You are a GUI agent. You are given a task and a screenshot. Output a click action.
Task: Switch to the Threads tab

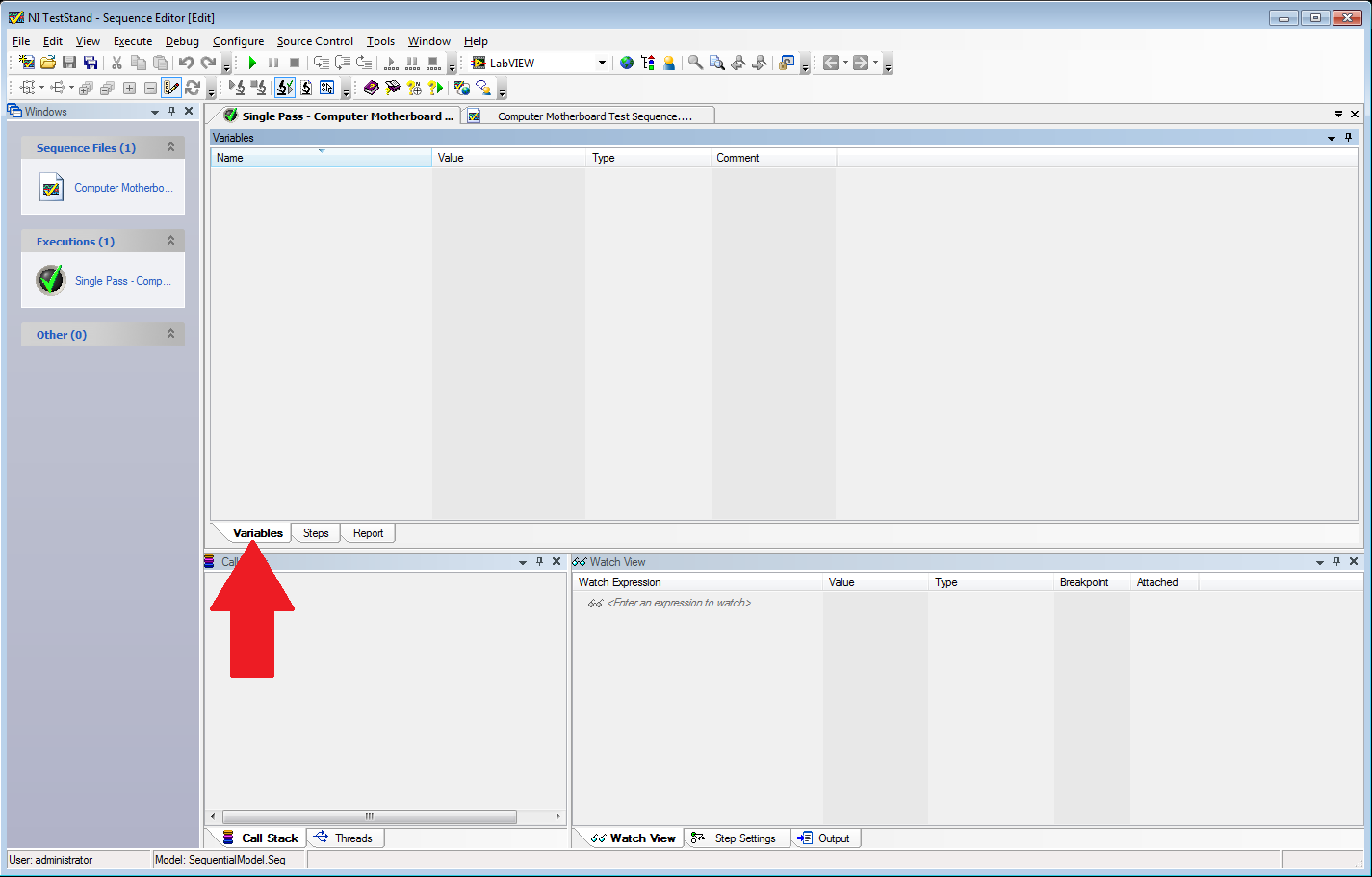pos(346,838)
